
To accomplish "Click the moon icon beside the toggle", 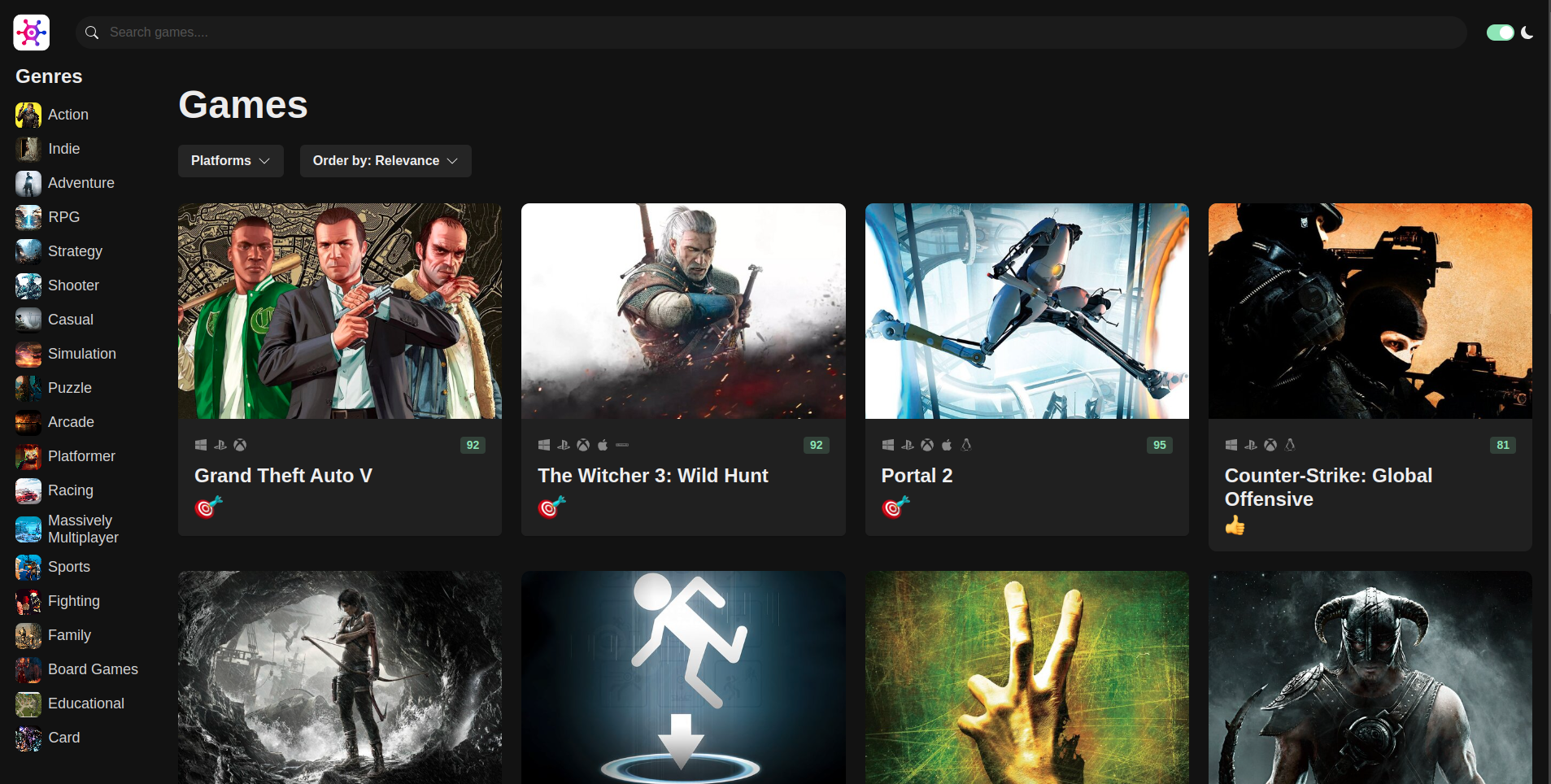I will [1527, 33].
